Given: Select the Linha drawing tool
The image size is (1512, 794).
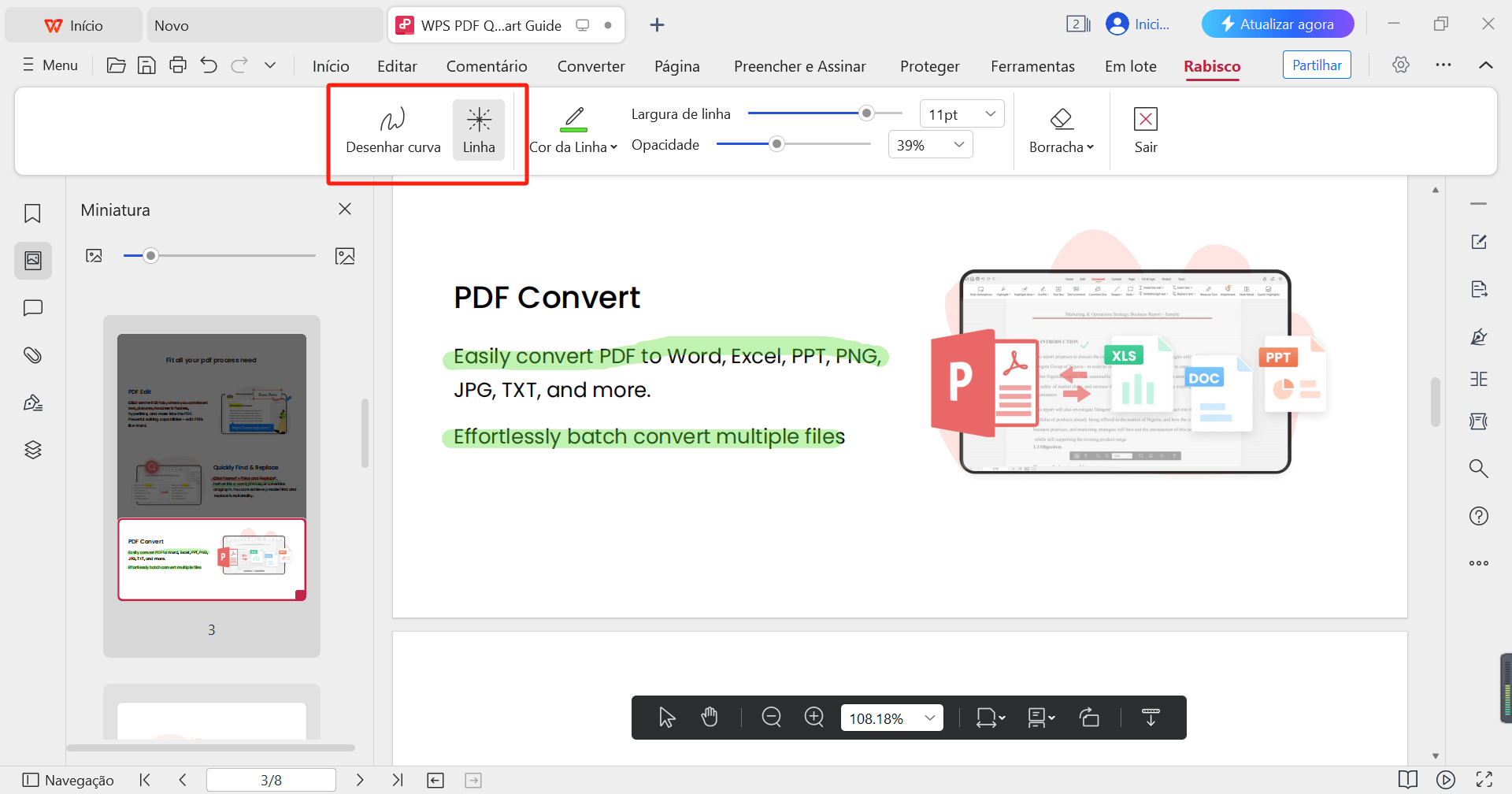Looking at the screenshot, I should [x=478, y=128].
